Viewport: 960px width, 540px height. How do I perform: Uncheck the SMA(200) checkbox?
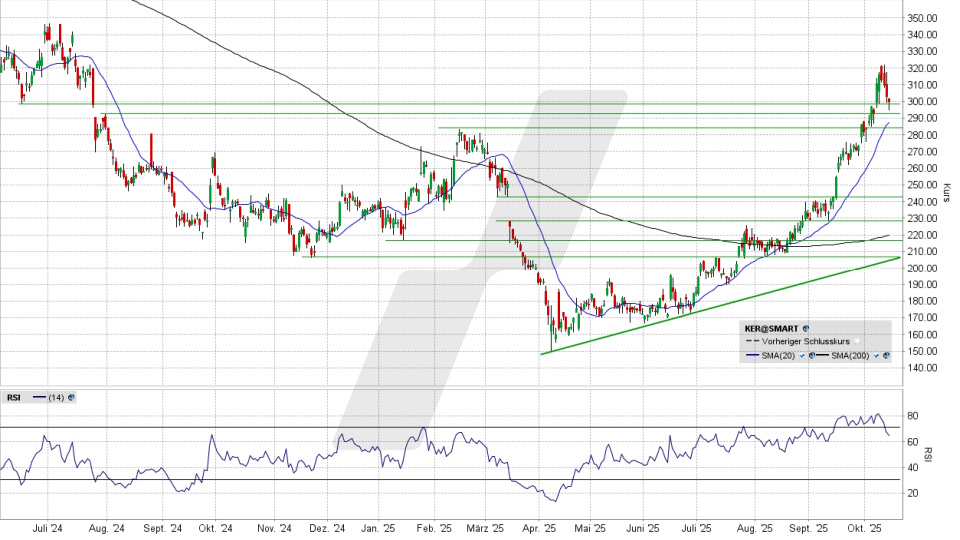tap(876, 355)
